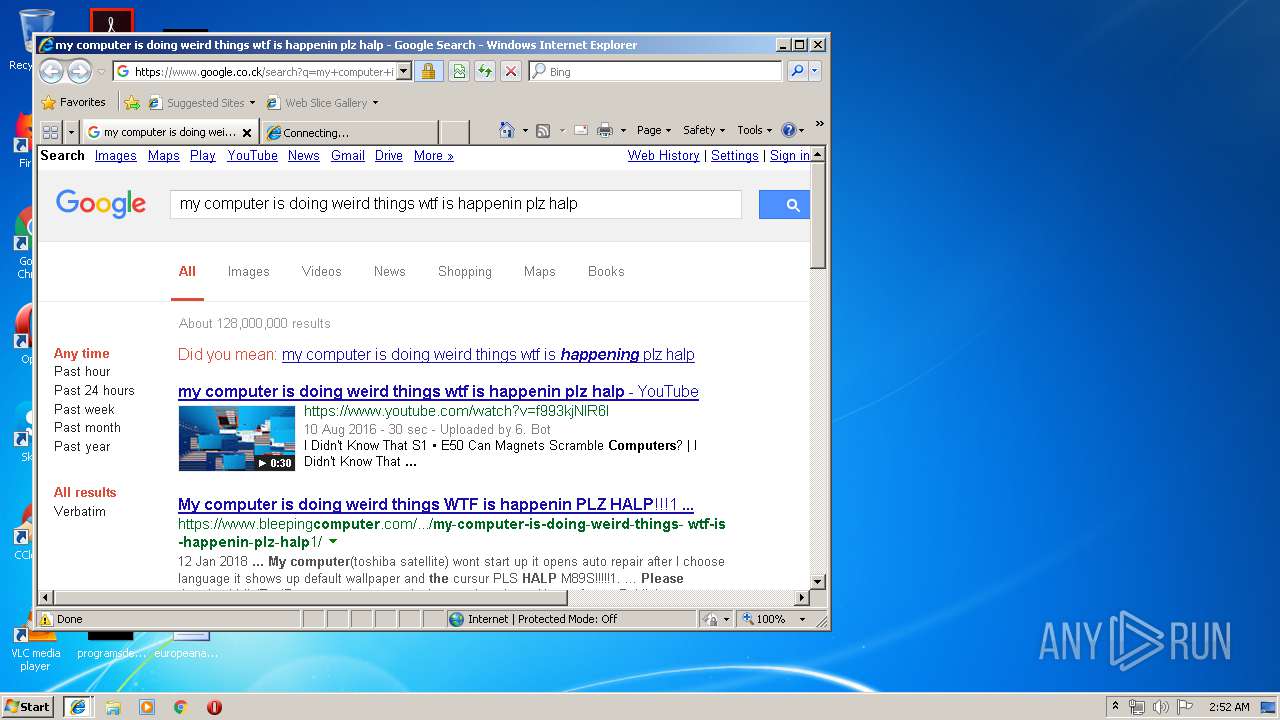Screen dimensions: 1280x720
Task: Click the red Opera icon in taskbar
Action: pyautogui.click(x=214, y=707)
